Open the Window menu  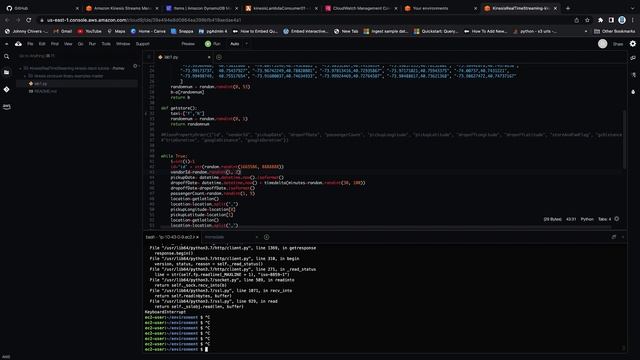[x=123, y=44]
